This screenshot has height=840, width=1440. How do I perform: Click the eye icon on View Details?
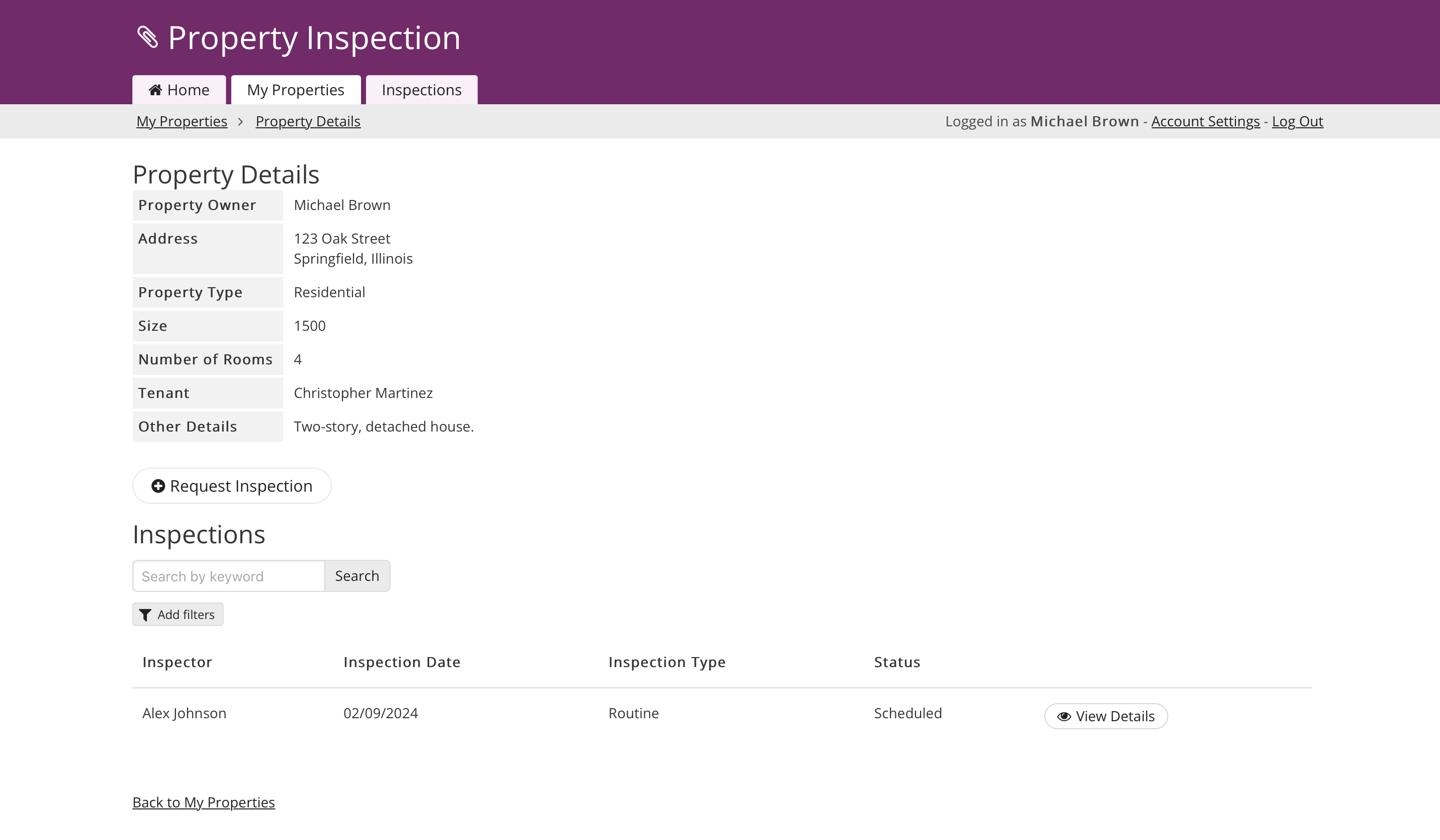tap(1063, 717)
